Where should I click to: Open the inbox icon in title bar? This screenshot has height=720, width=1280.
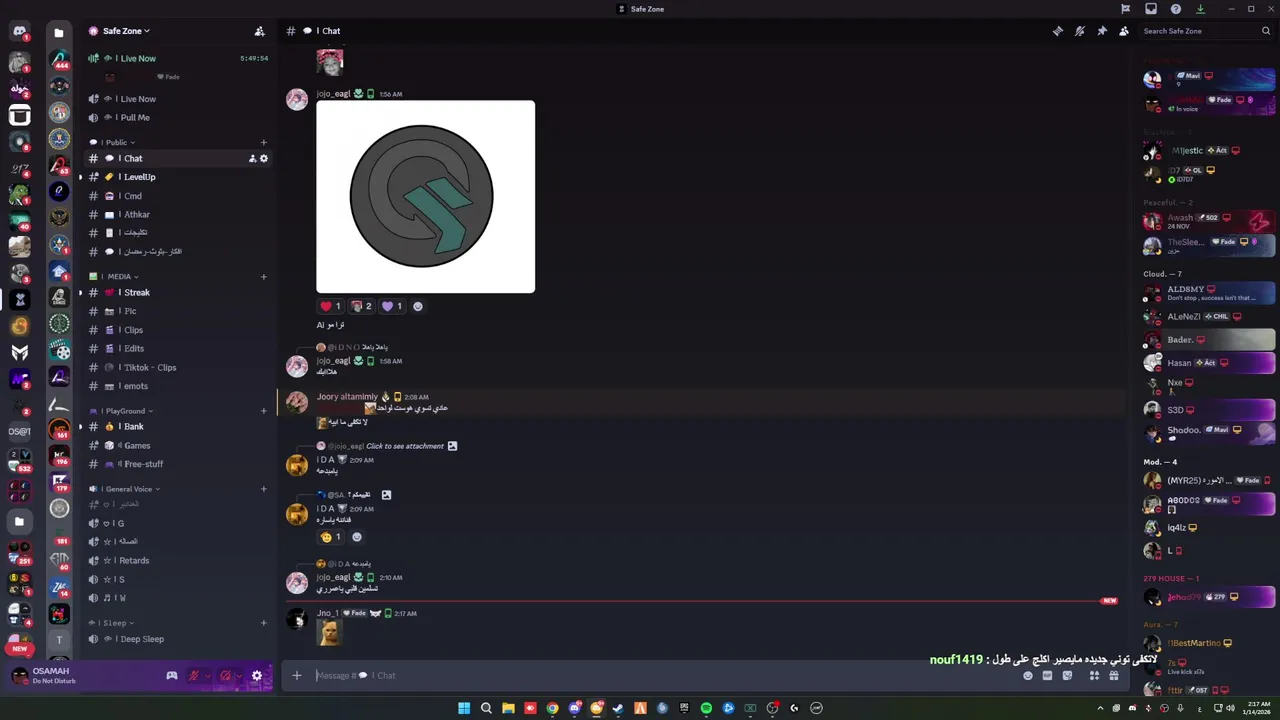coord(1151,9)
